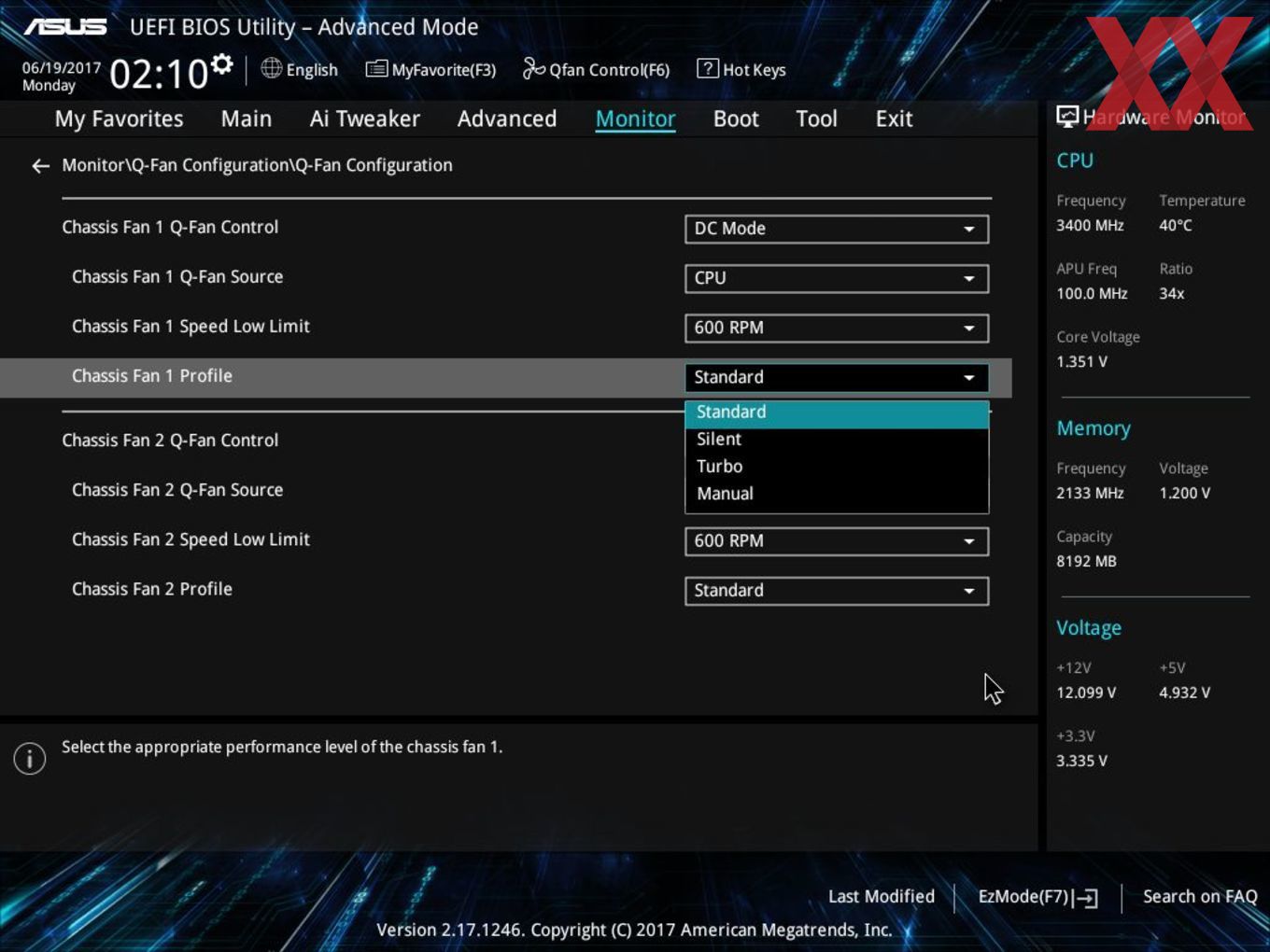1270x952 pixels.
Task: Click the Memory heading in Hardware Monitor
Action: point(1094,428)
